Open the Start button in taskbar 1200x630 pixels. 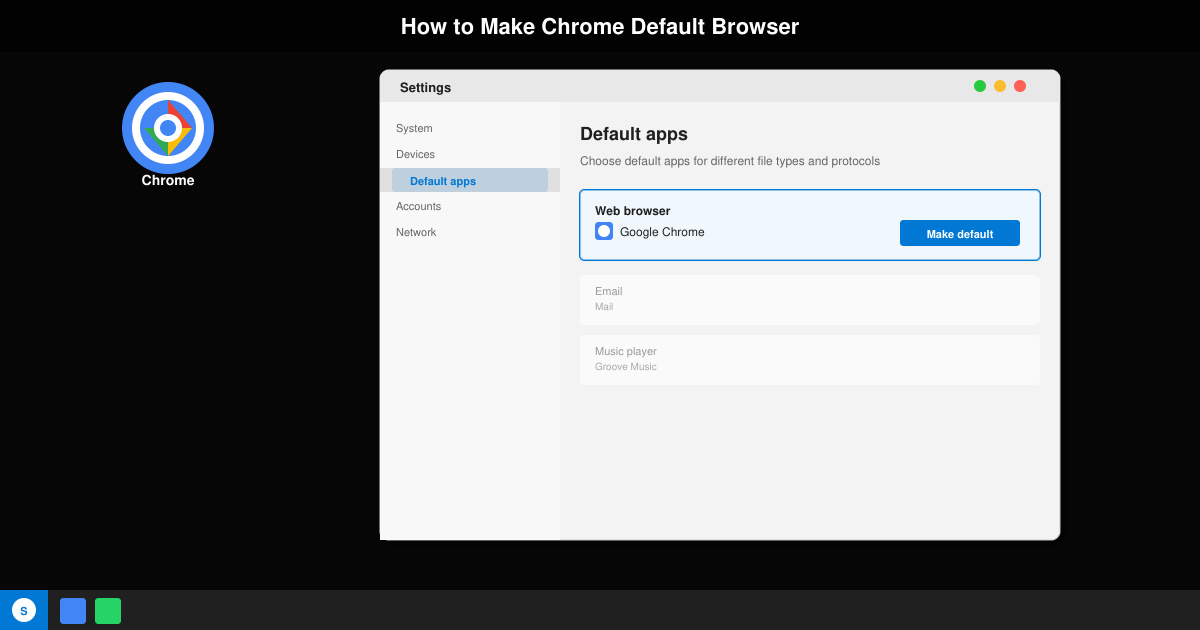tap(24, 610)
